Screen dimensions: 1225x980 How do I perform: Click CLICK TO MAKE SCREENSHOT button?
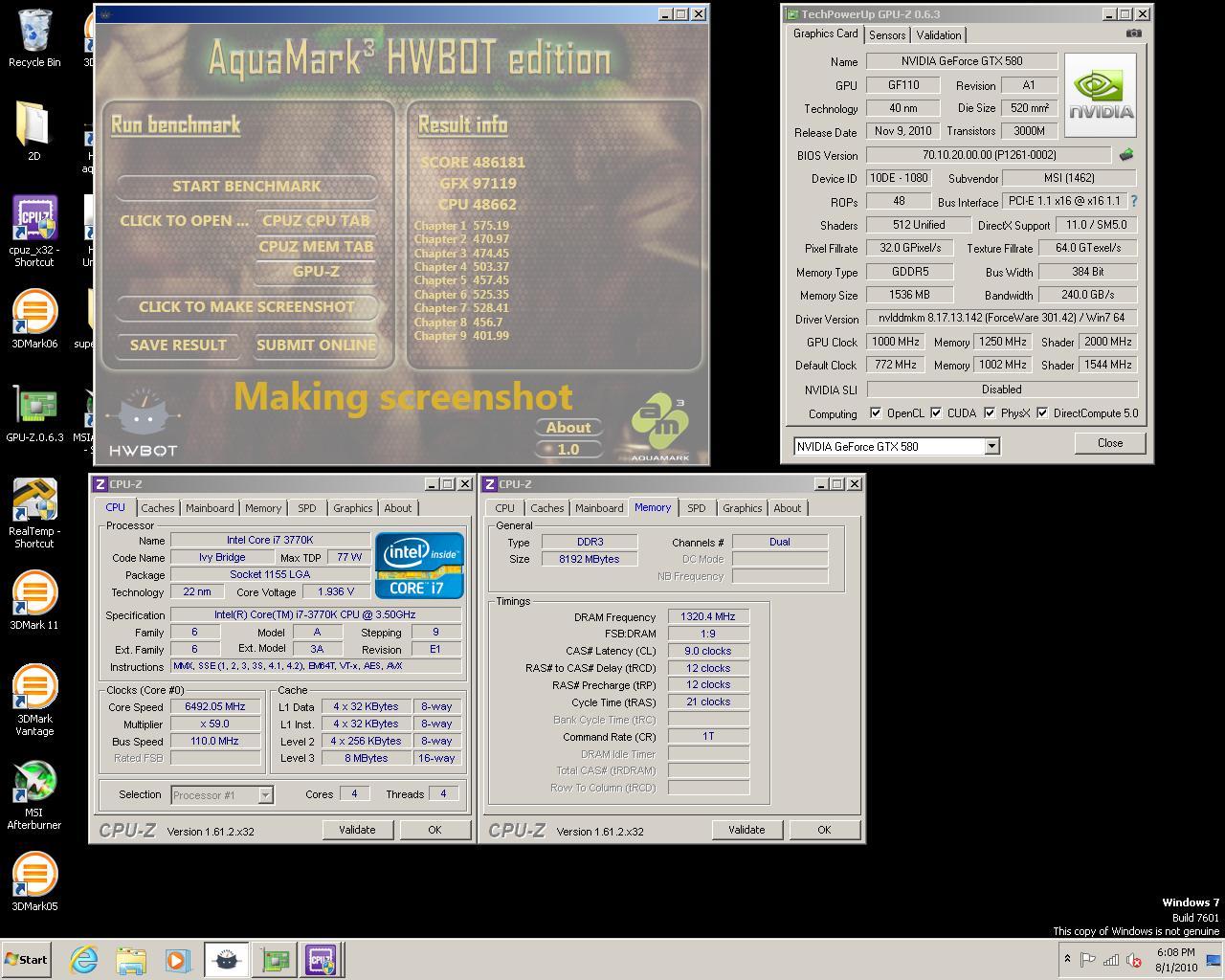click(x=247, y=306)
